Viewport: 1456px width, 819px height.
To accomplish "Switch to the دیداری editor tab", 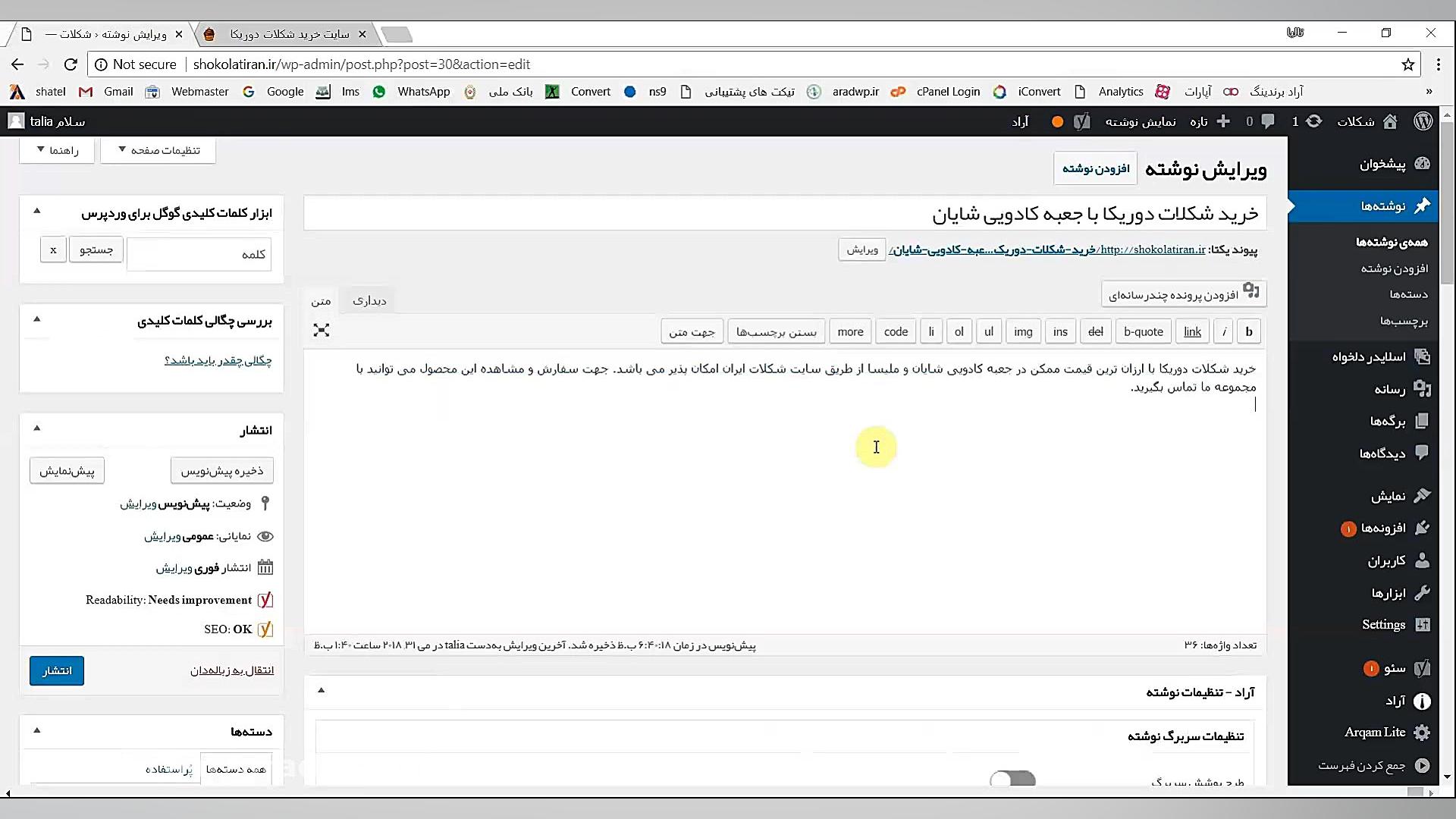I will tap(370, 300).
